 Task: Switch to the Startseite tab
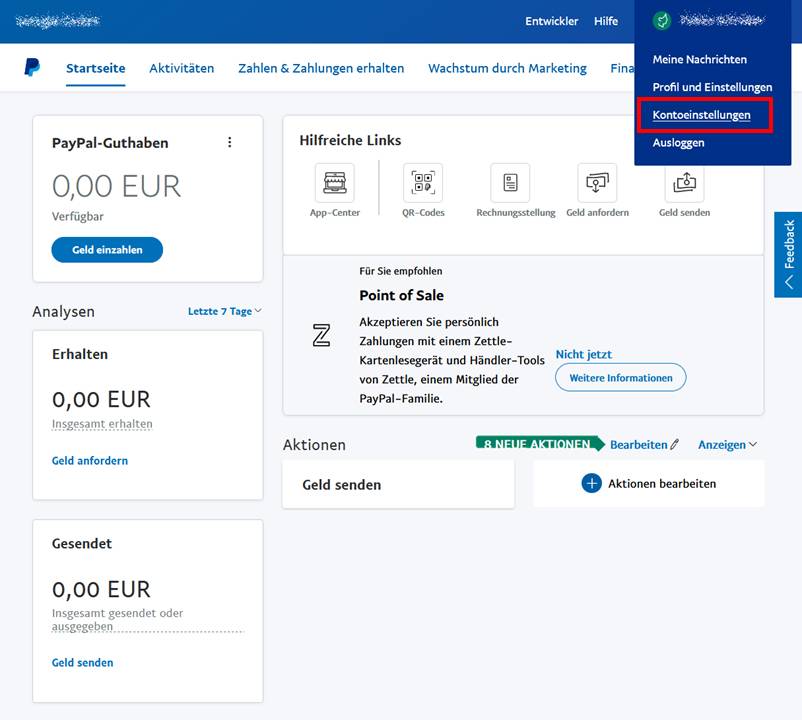[x=96, y=68]
